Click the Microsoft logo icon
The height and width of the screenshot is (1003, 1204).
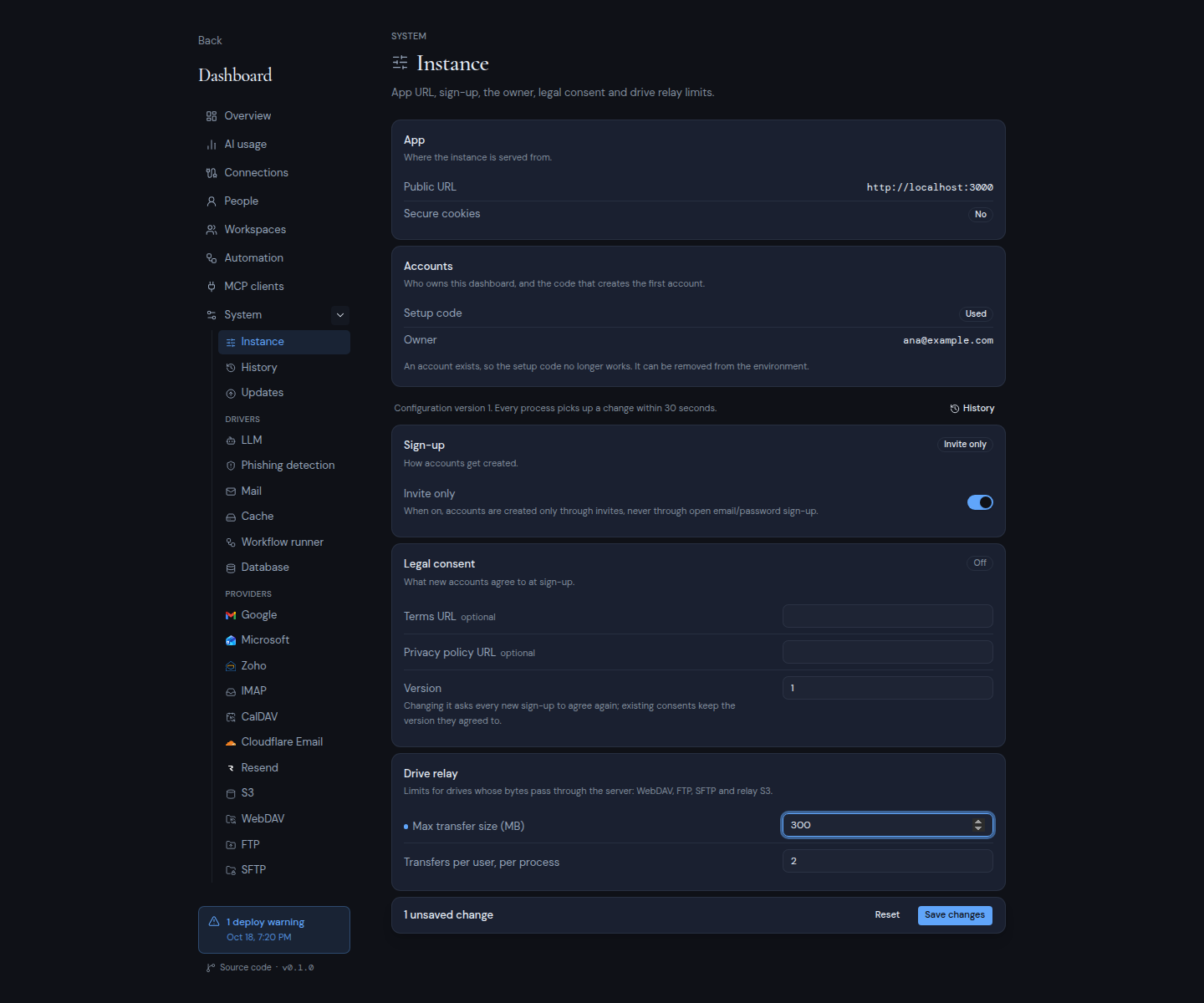[231, 640]
